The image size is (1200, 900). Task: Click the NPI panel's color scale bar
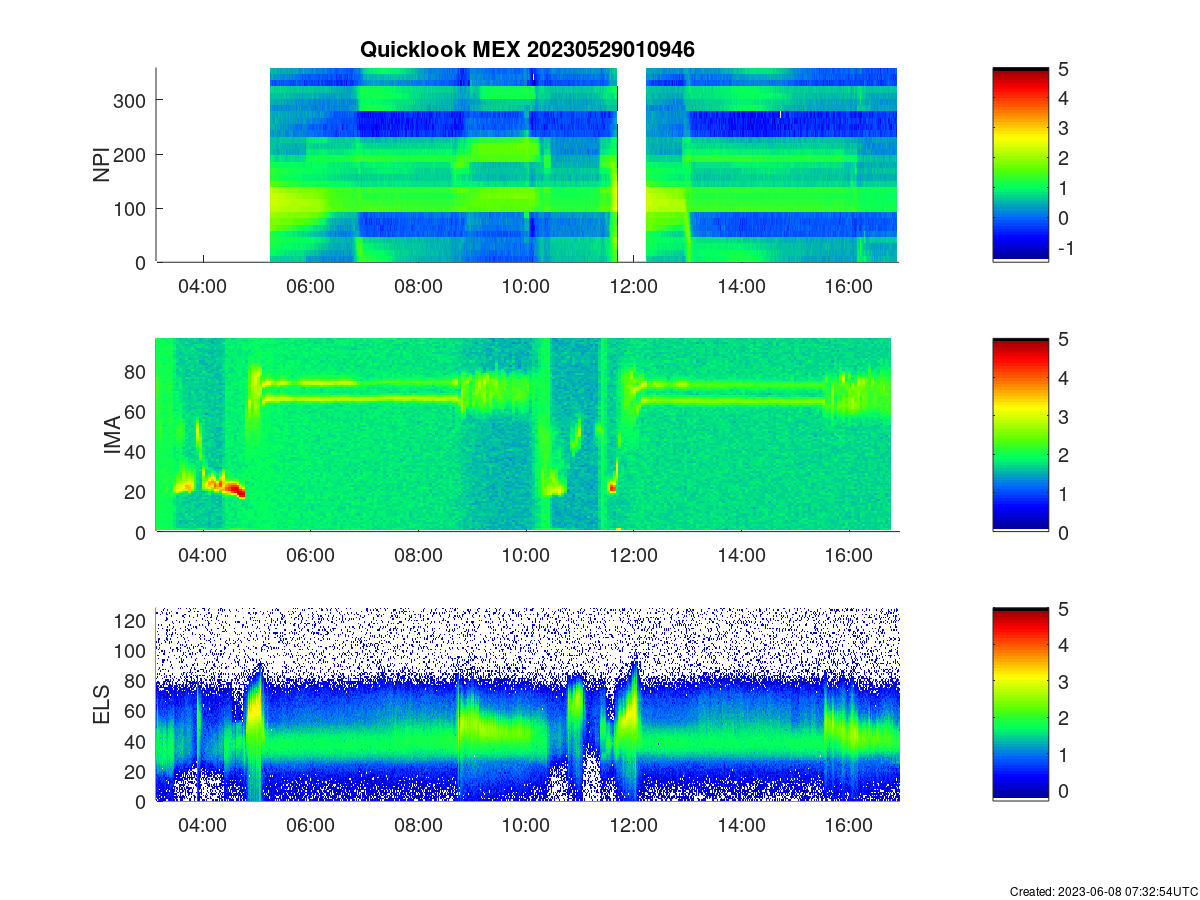[x=1021, y=165]
